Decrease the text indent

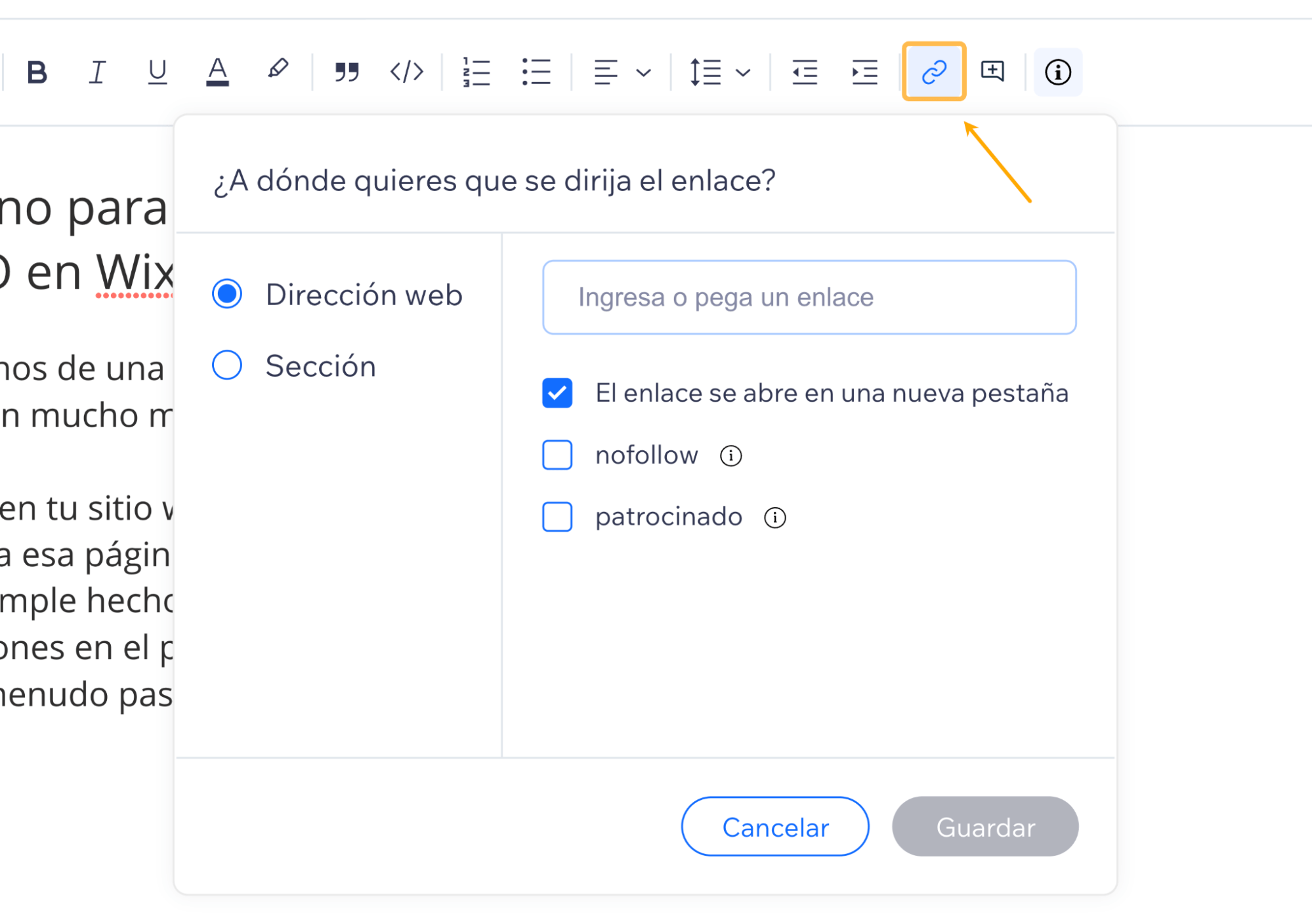click(x=805, y=72)
